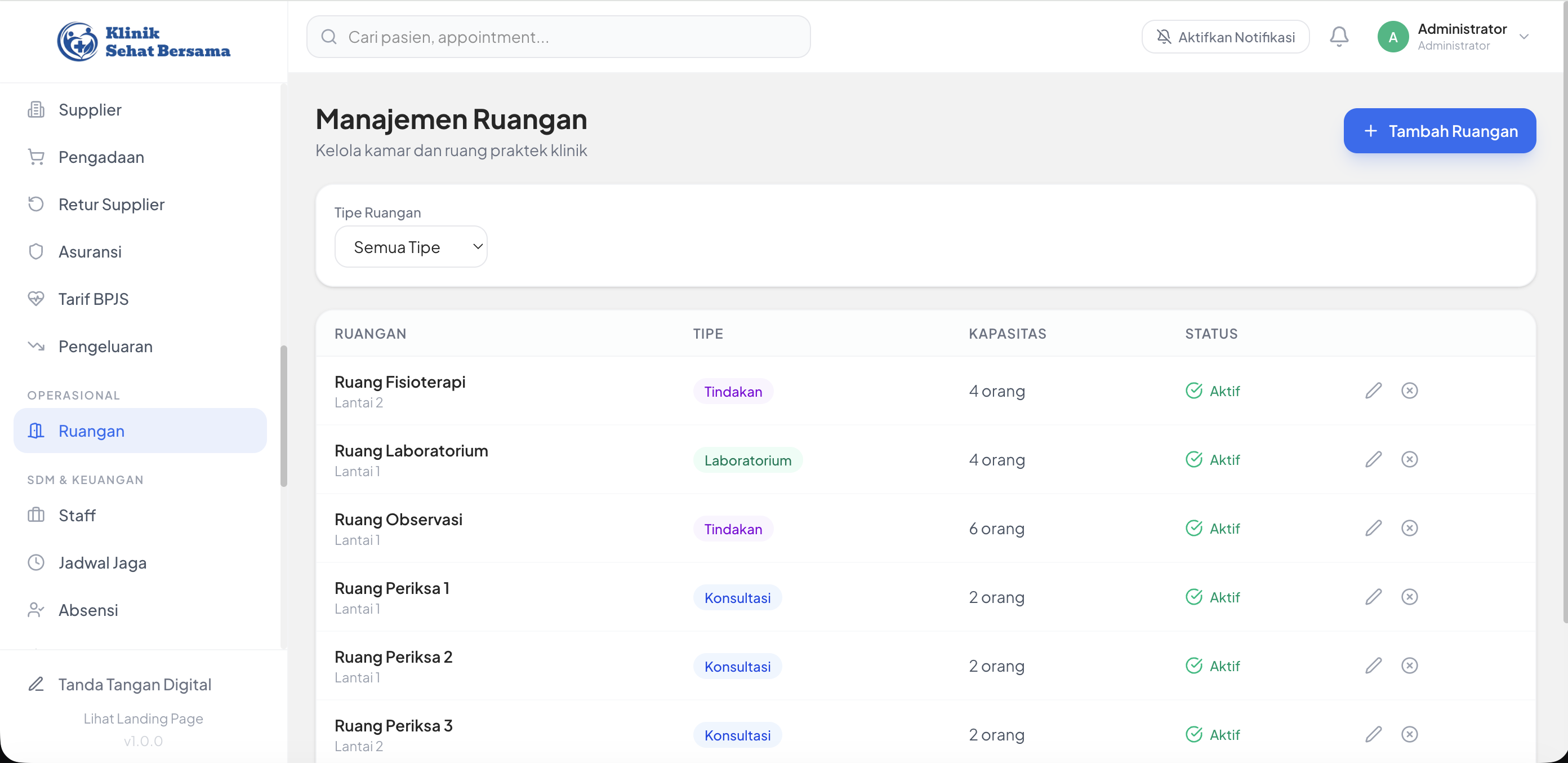Deactivate Ruang Laboratorium via the X icon
The height and width of the screenshot is (763, 1568).
click(x=1410, y=459)
